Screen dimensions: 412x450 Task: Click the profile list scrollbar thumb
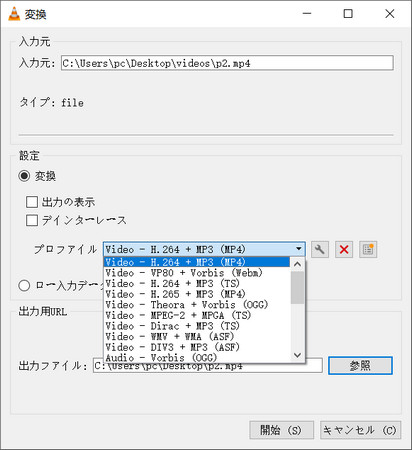(297, 288)
